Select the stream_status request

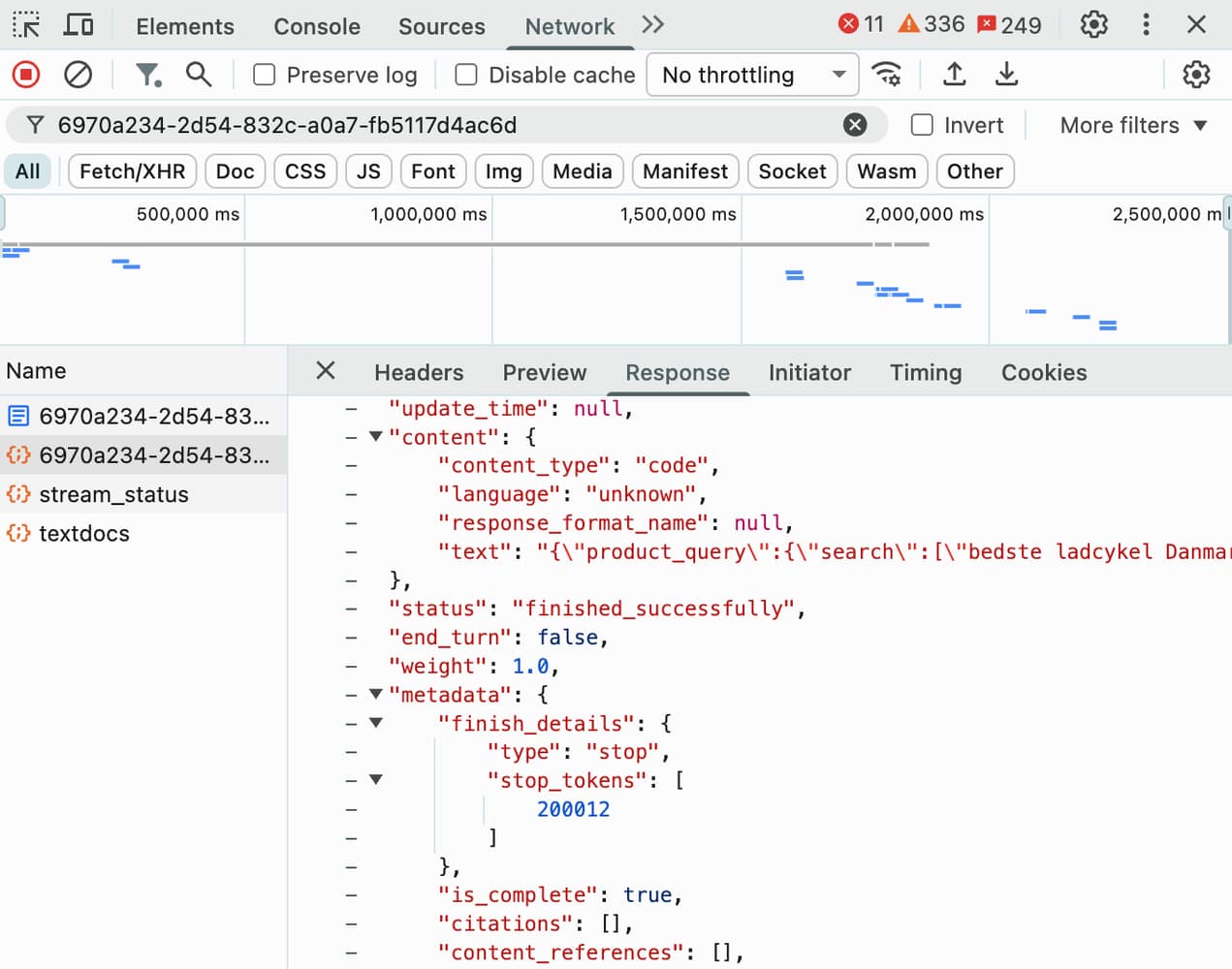coord(113,495)
